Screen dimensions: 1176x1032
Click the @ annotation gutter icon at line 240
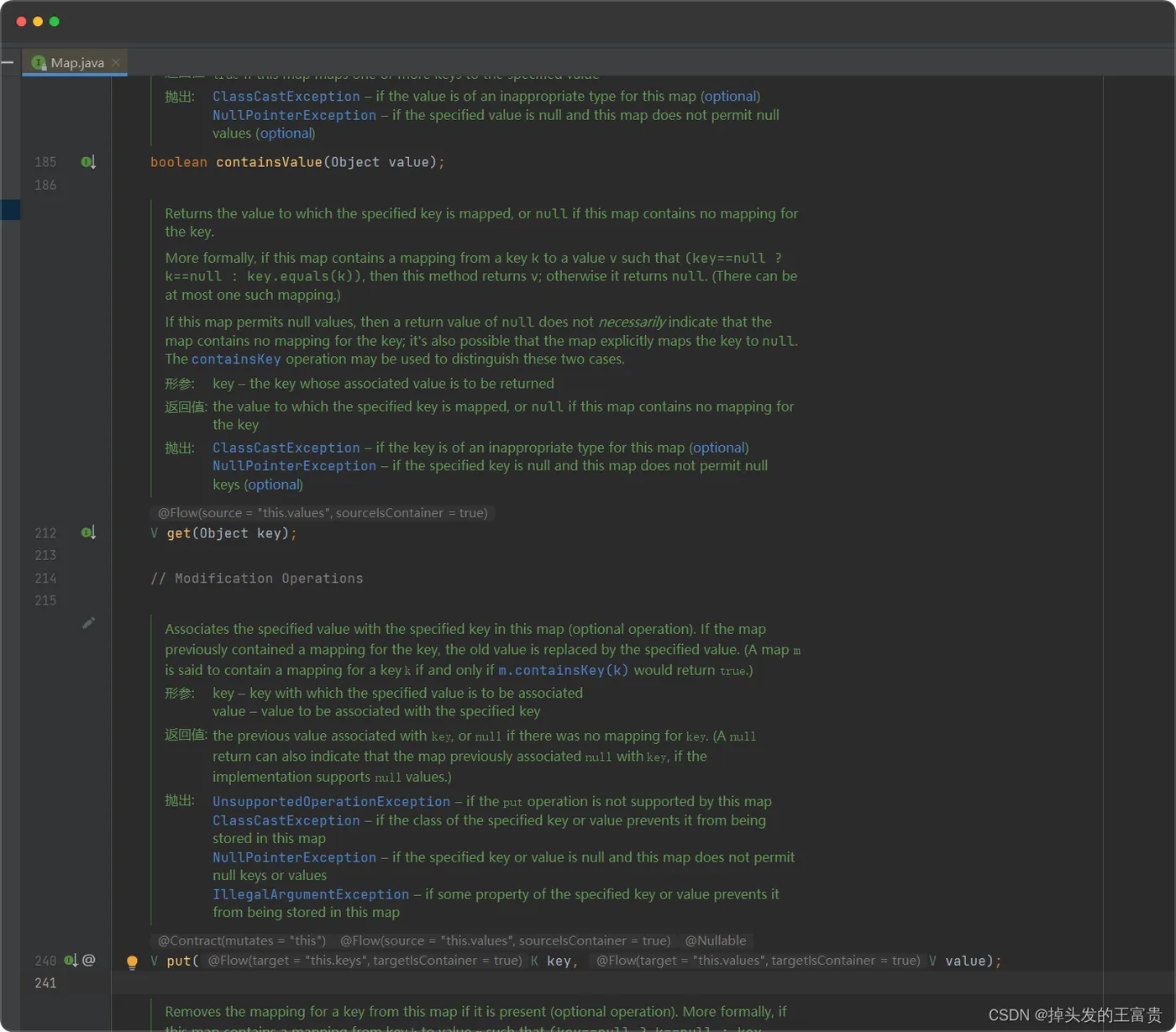(89, 960)
